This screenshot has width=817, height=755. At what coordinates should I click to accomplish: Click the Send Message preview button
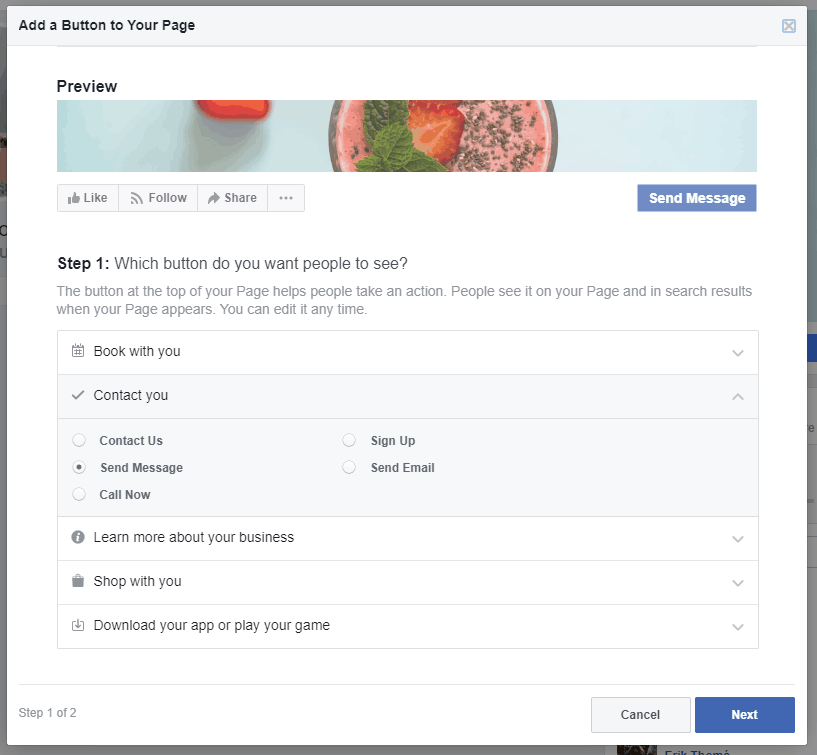[697, 198]
